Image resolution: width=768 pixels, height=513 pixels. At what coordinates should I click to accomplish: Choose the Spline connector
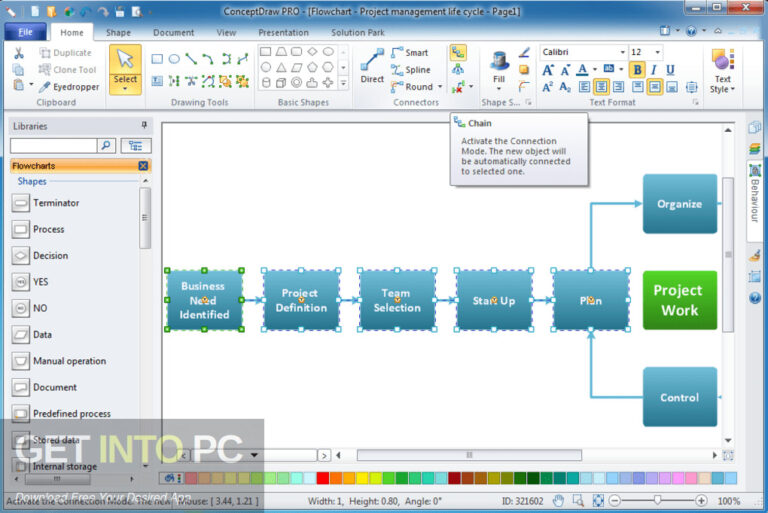pos(410,70)
